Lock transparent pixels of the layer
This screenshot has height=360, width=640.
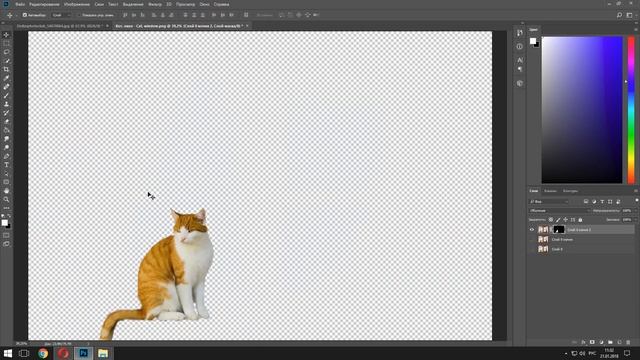click(x=551, y=220)
